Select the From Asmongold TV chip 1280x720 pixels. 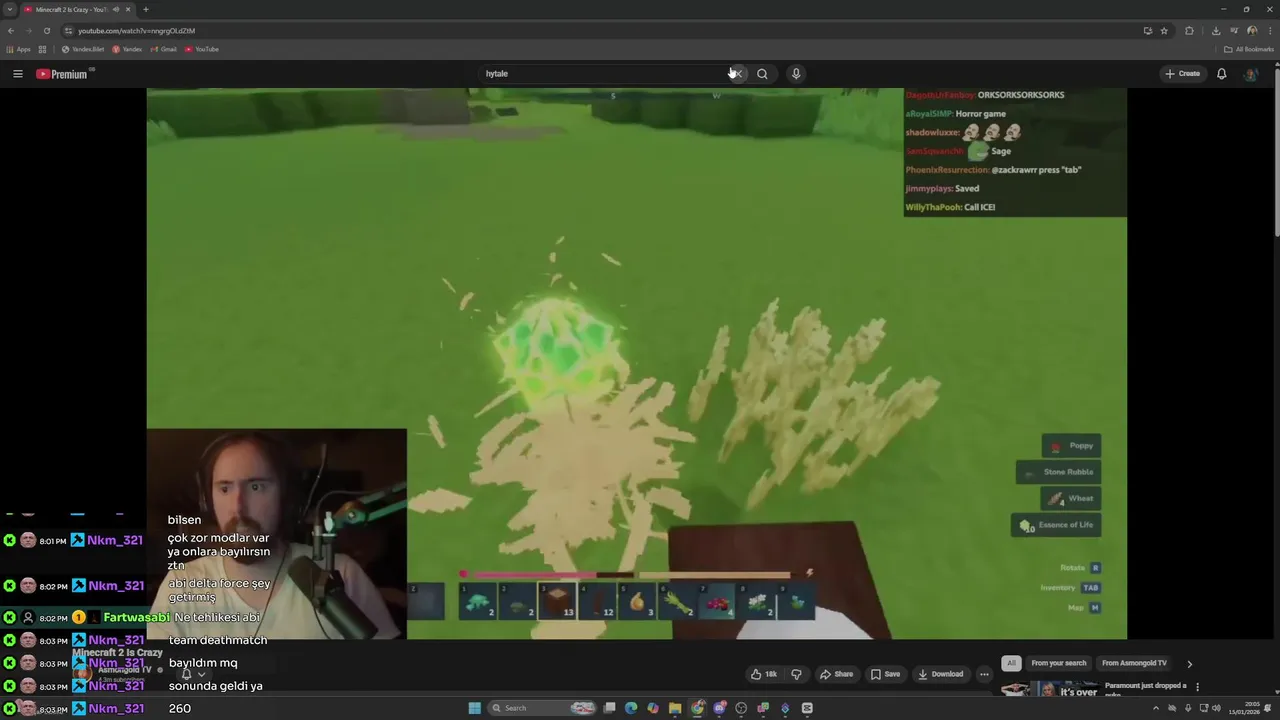pyautogui.click(x=1134, y=663)
